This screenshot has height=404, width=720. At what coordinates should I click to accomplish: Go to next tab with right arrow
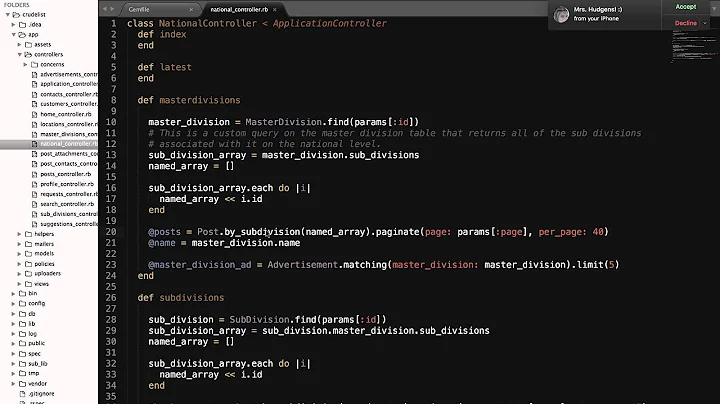click(112, 9)
